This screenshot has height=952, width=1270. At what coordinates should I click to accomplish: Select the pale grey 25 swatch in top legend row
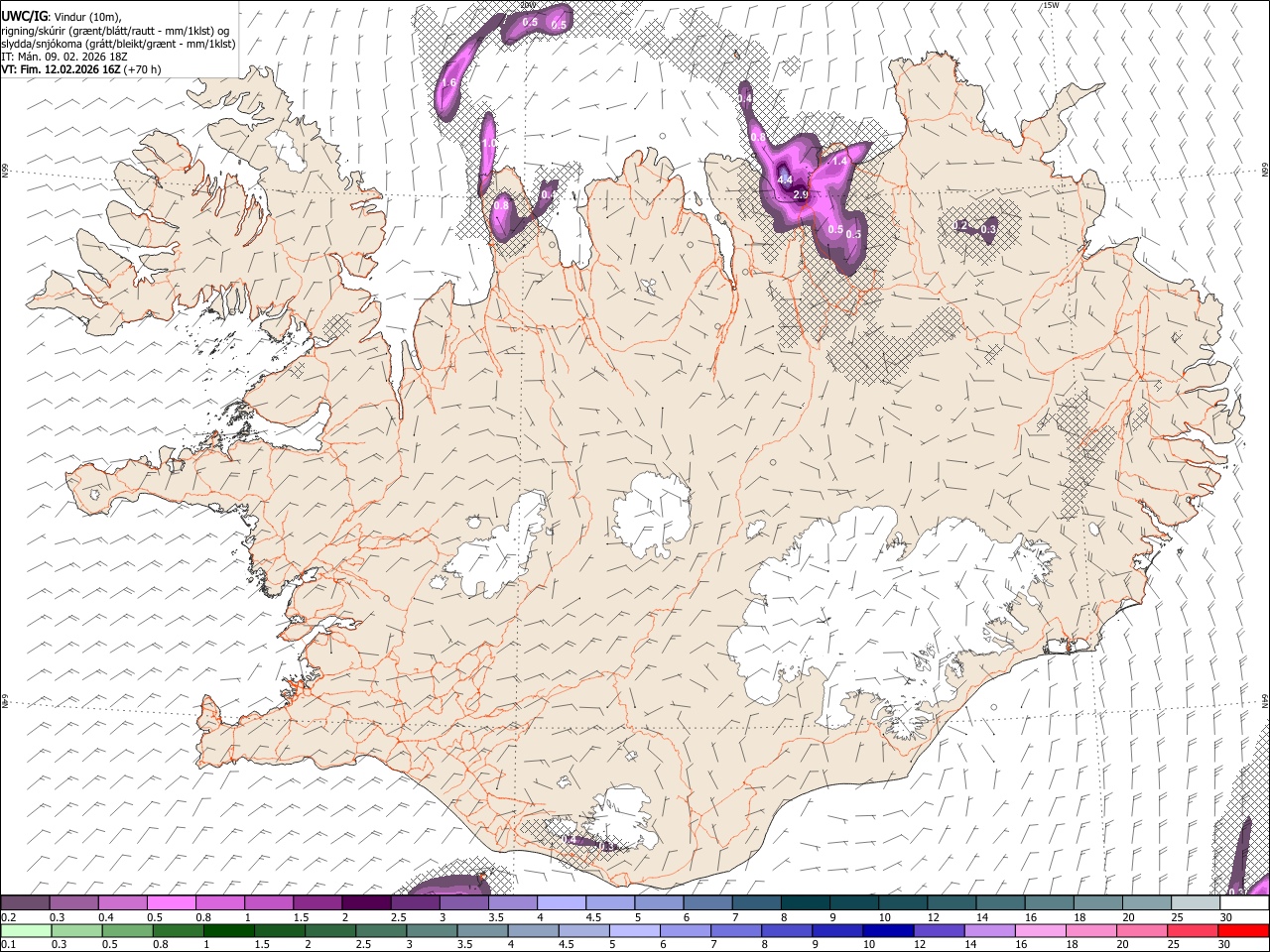tap(1196, 903)
